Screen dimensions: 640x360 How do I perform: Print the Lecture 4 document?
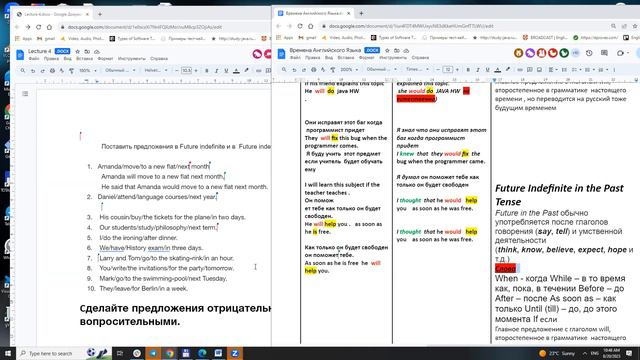(x=52, y=71)
